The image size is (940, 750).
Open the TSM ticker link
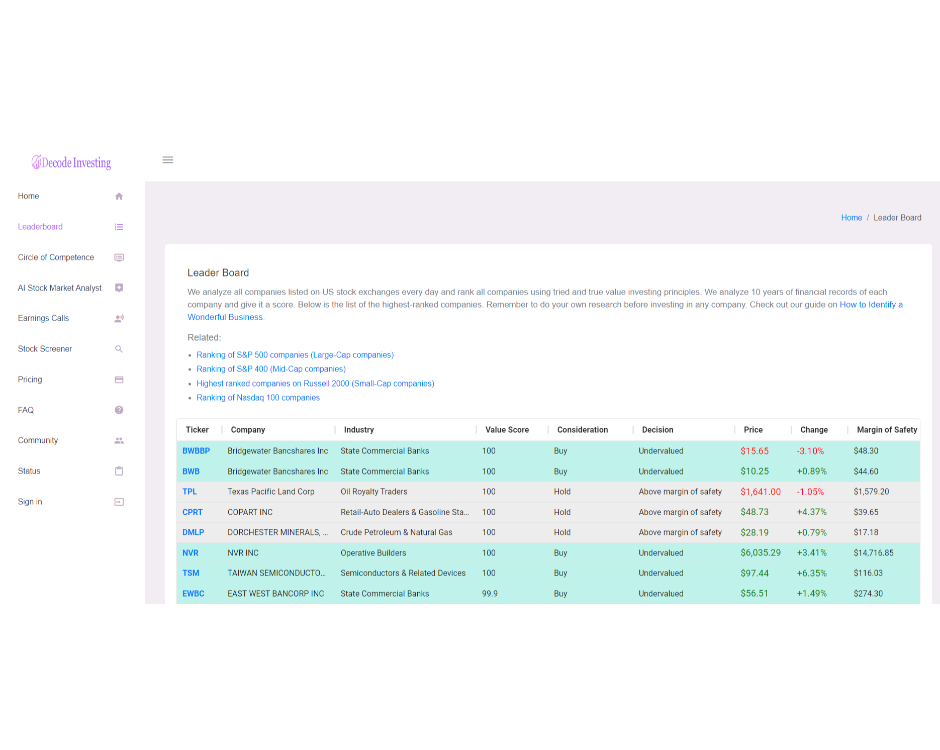[x=191, y=573]
